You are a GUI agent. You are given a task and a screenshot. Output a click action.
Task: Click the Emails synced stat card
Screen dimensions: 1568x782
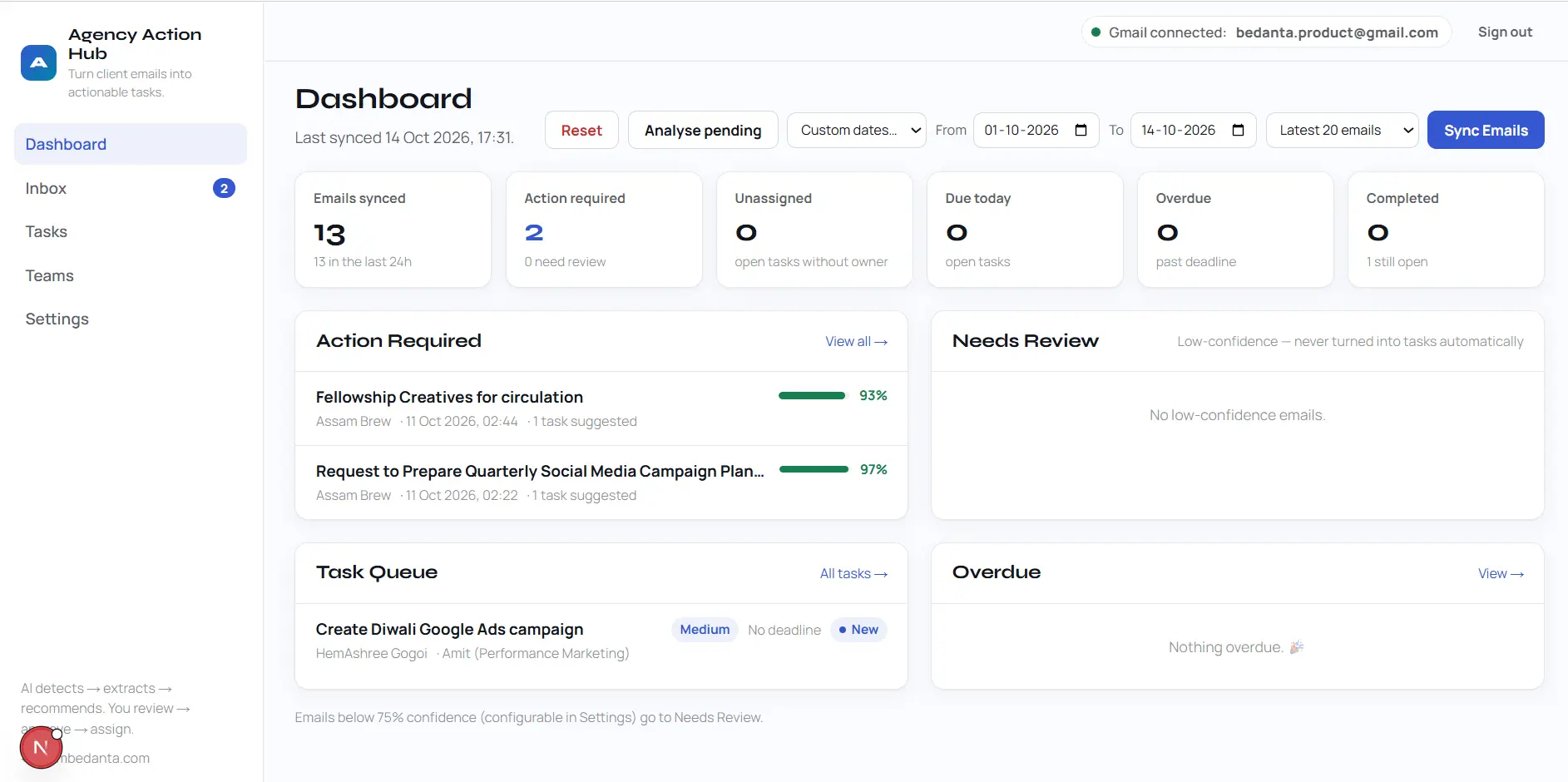(x=393, y=230)
